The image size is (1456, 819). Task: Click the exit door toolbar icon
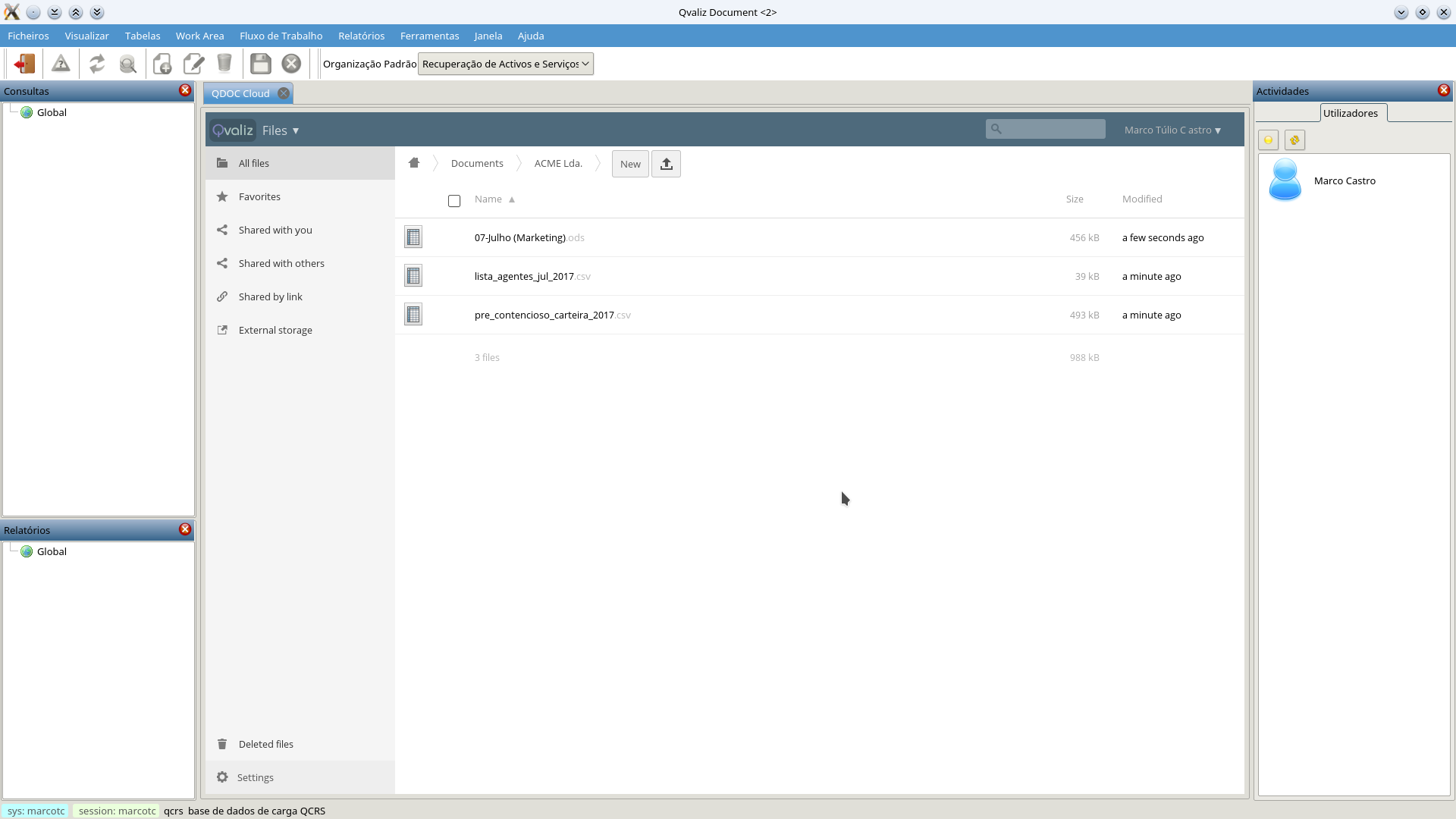(x=24, y=64)
